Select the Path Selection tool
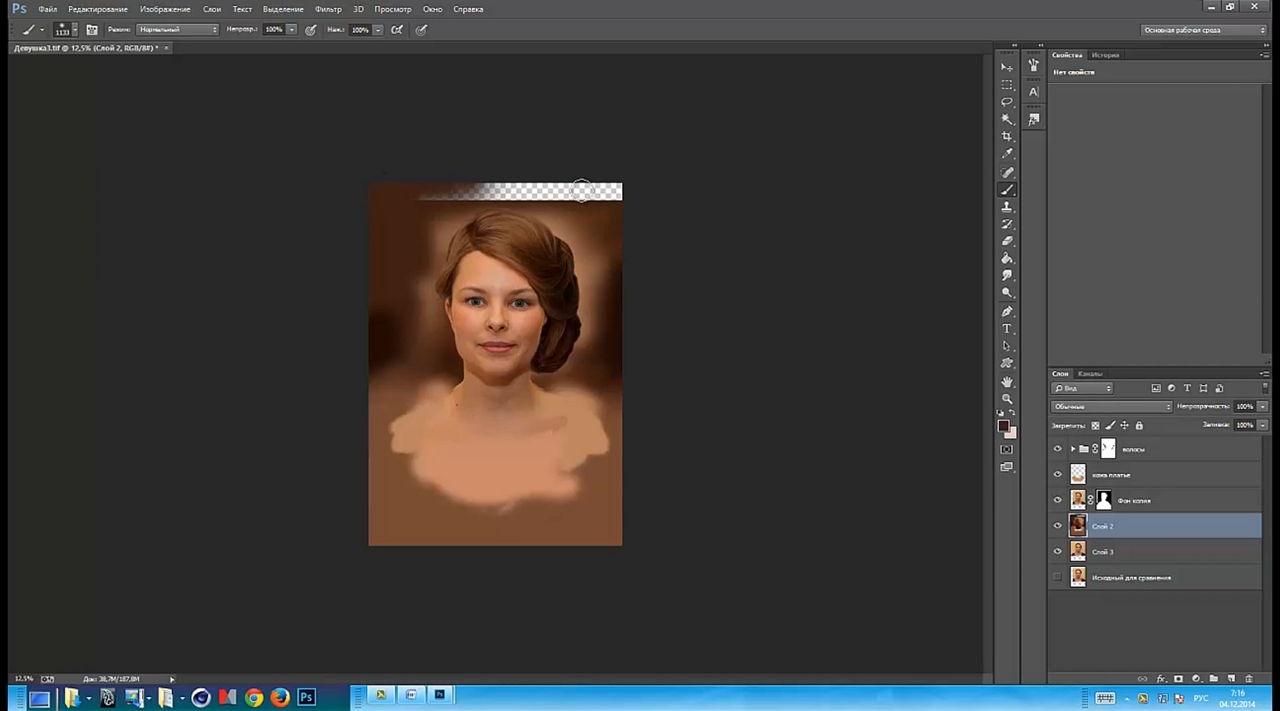 [1007, 346]
